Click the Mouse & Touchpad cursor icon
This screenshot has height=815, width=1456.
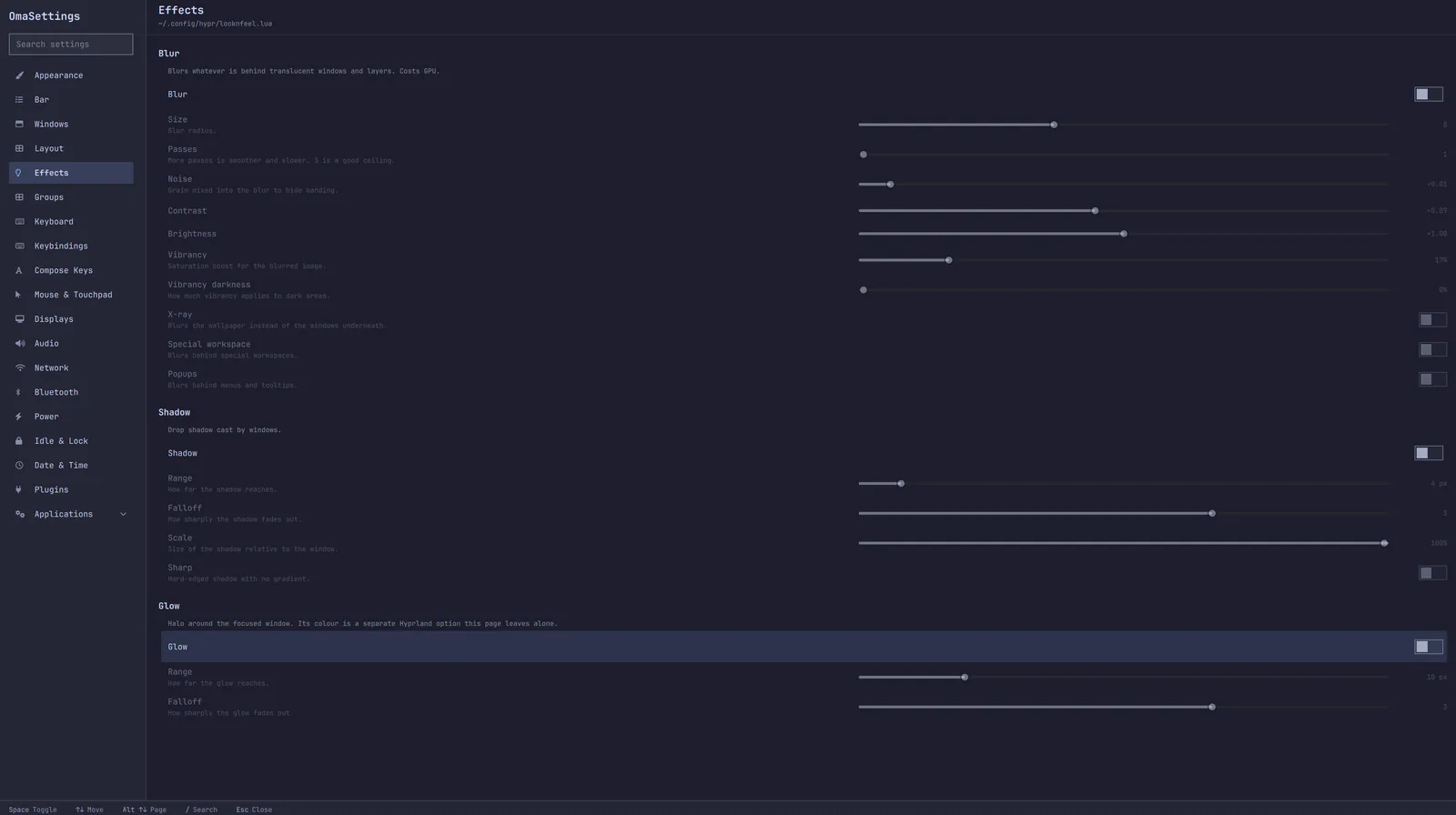pyautogui.click(x=19, y=295)
